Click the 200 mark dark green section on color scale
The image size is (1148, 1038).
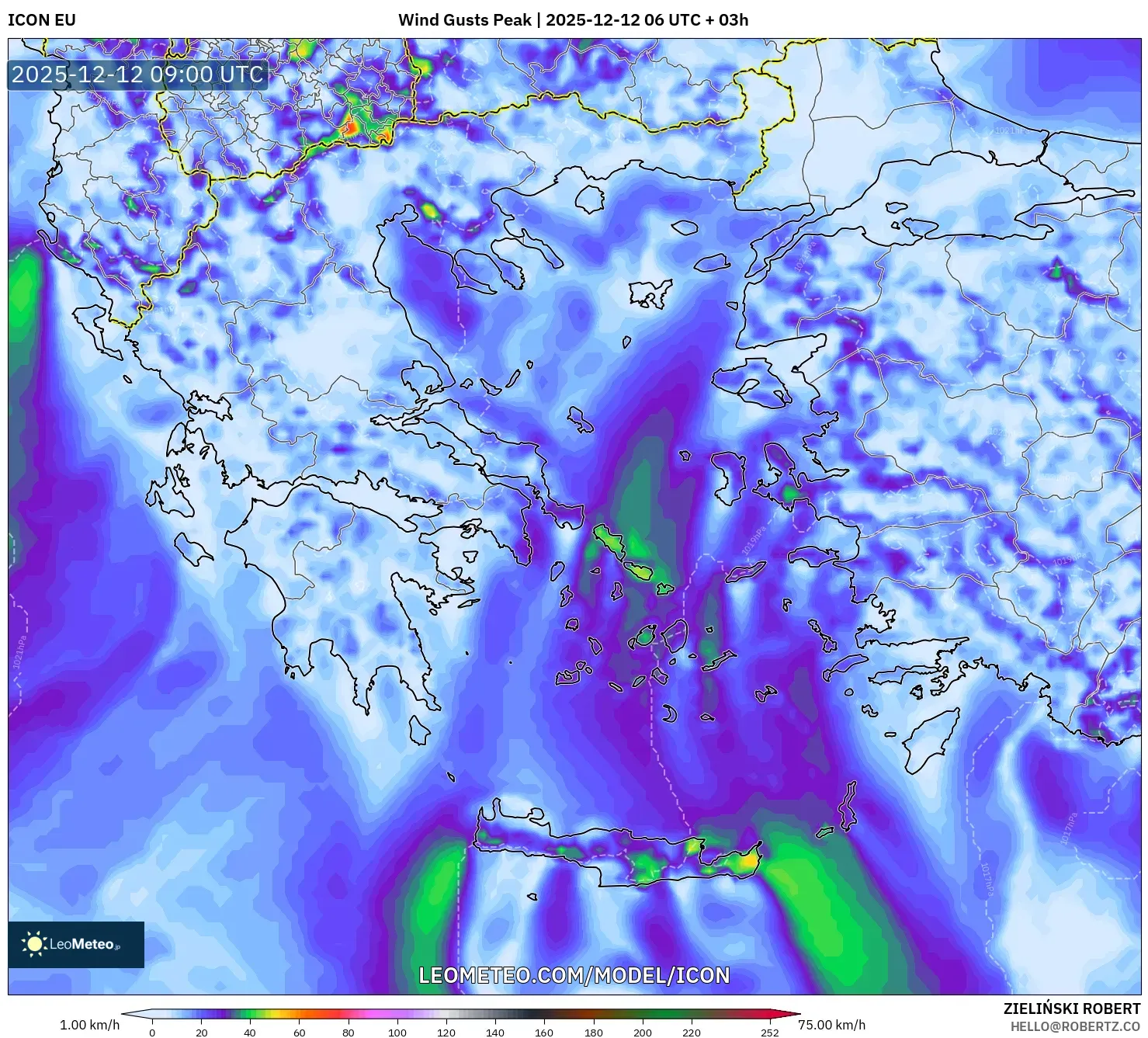point(642,1014)
